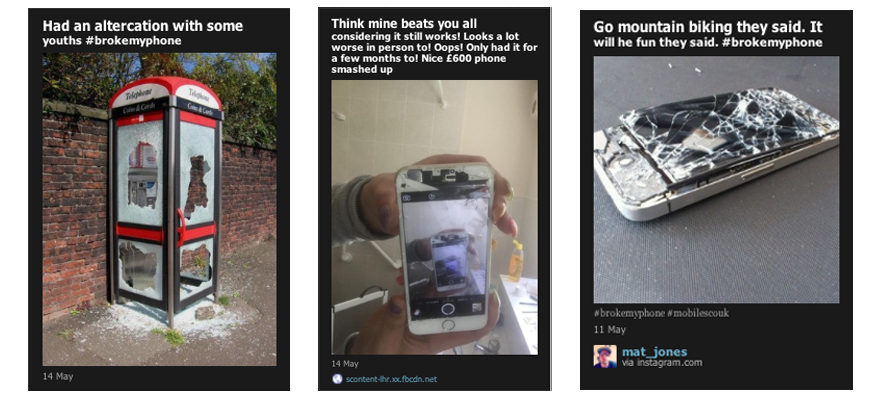Click the globe icon beside scontent-lhr.xx.fbcdn.net
The height and width of the screenshot is (400, 876).
(337, 380)
